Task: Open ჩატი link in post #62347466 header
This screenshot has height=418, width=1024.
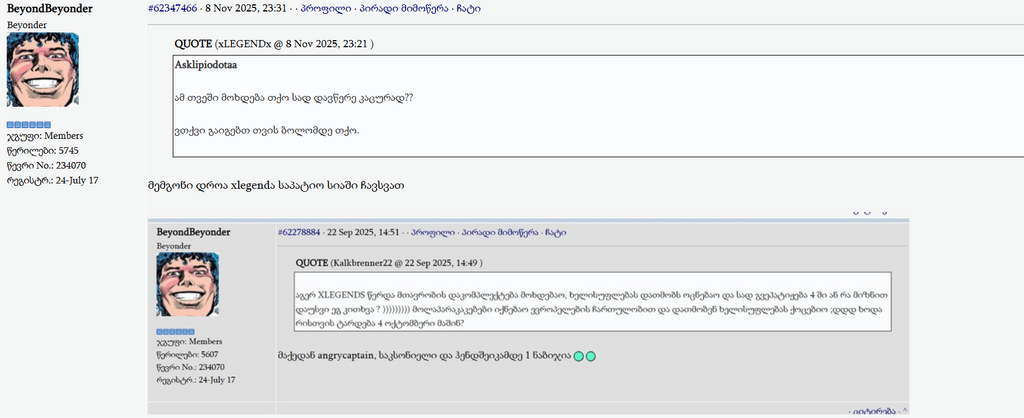Action: [x=468, y=8]
